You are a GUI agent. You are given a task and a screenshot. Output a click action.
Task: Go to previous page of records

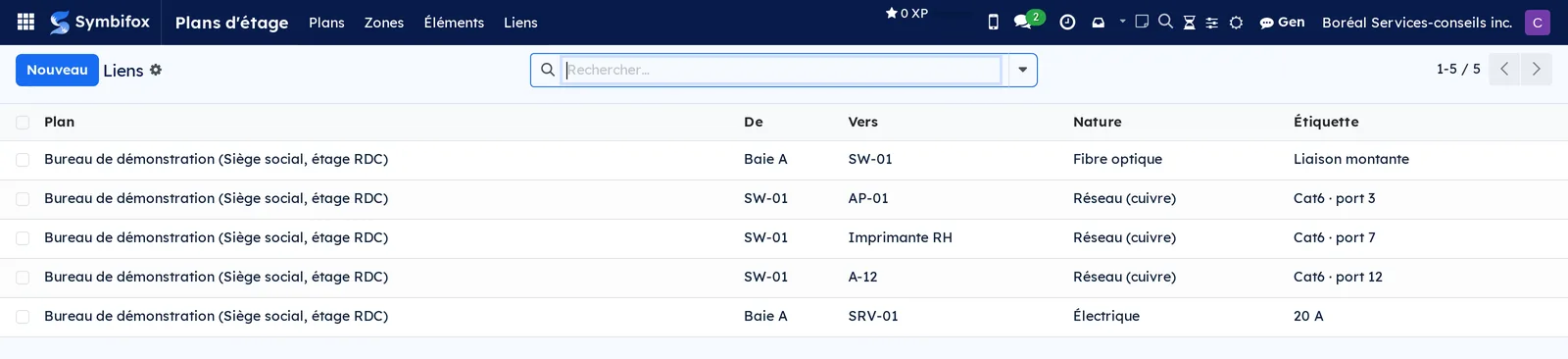pyautogui.click(x=1504, y=70)
